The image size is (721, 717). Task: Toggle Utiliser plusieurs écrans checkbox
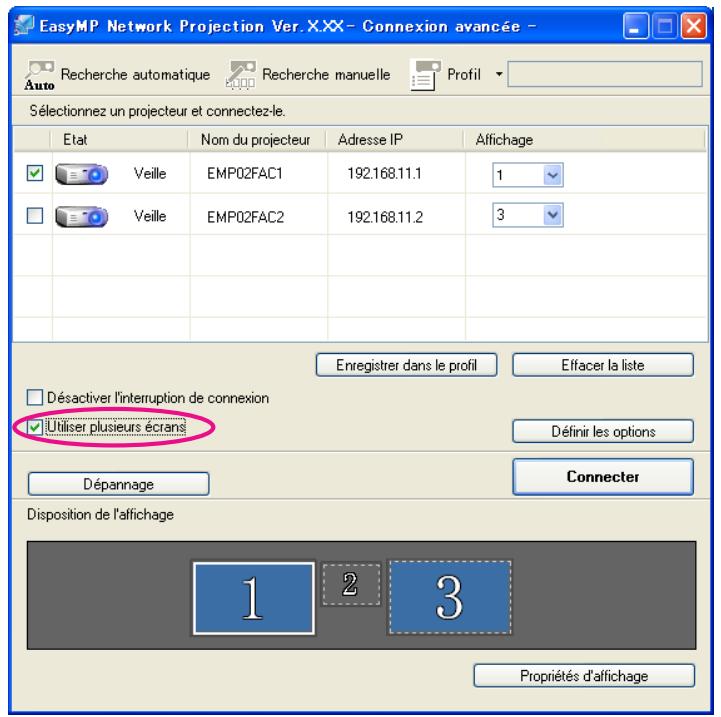pyautogui.click(x=34, y=427)
